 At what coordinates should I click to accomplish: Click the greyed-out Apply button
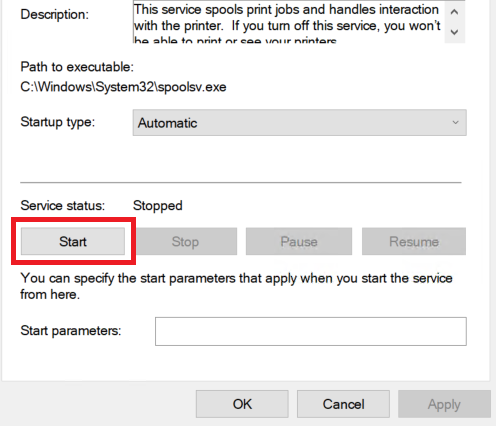444,404
